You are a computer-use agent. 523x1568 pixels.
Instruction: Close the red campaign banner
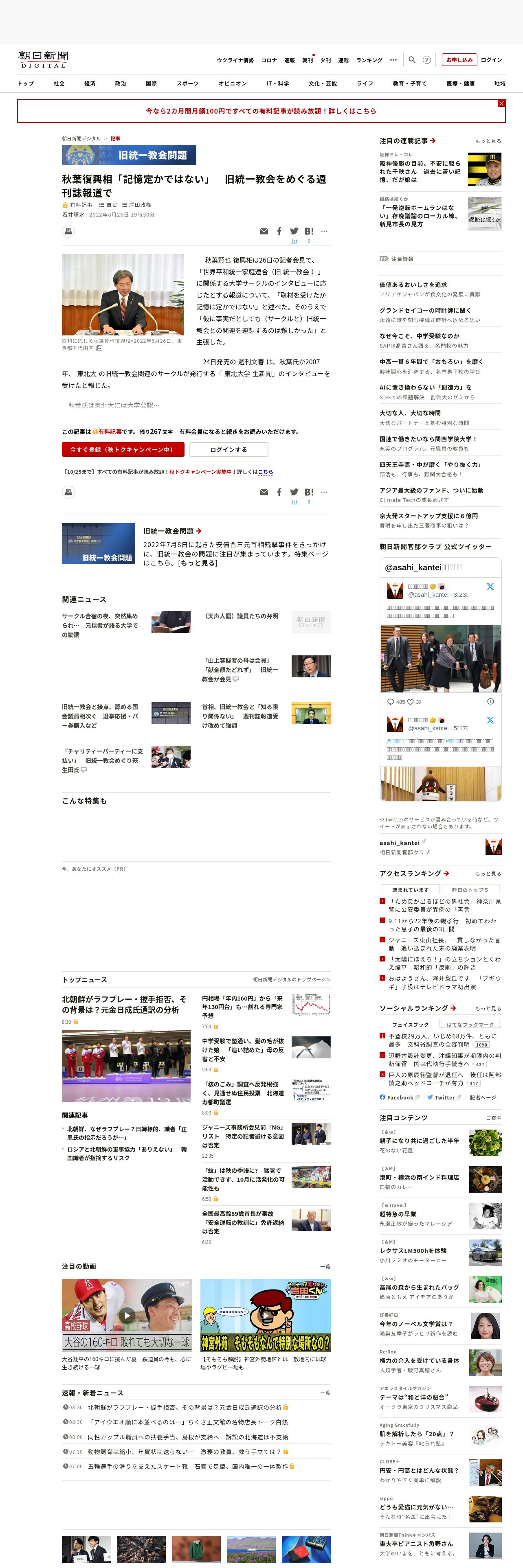point(501,103)
